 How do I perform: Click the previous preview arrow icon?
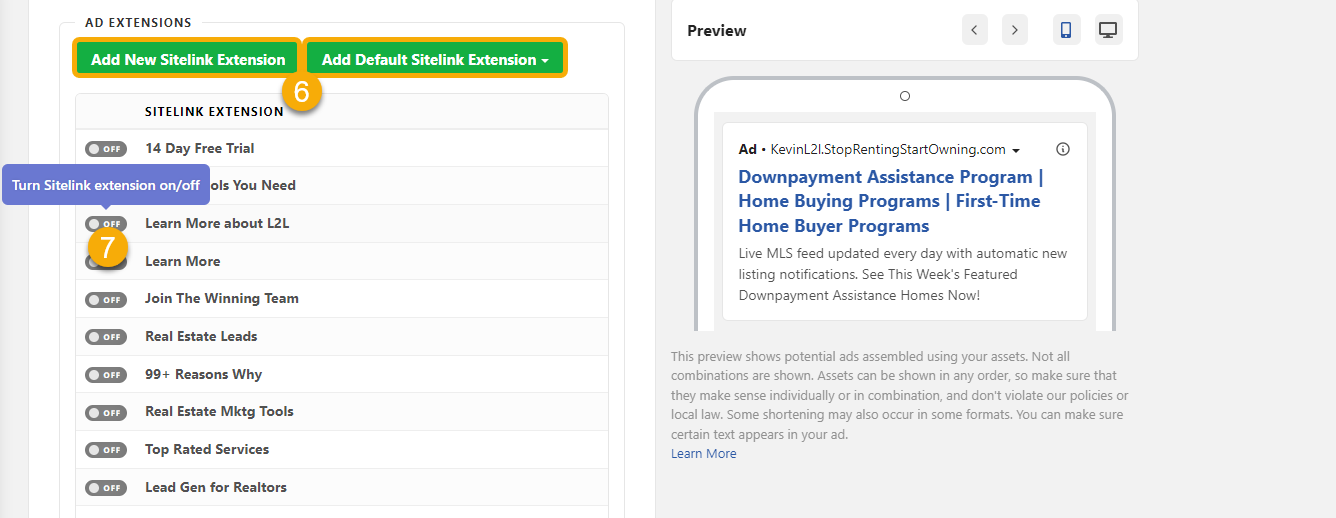pyautogui.click(x=974, y=30)
